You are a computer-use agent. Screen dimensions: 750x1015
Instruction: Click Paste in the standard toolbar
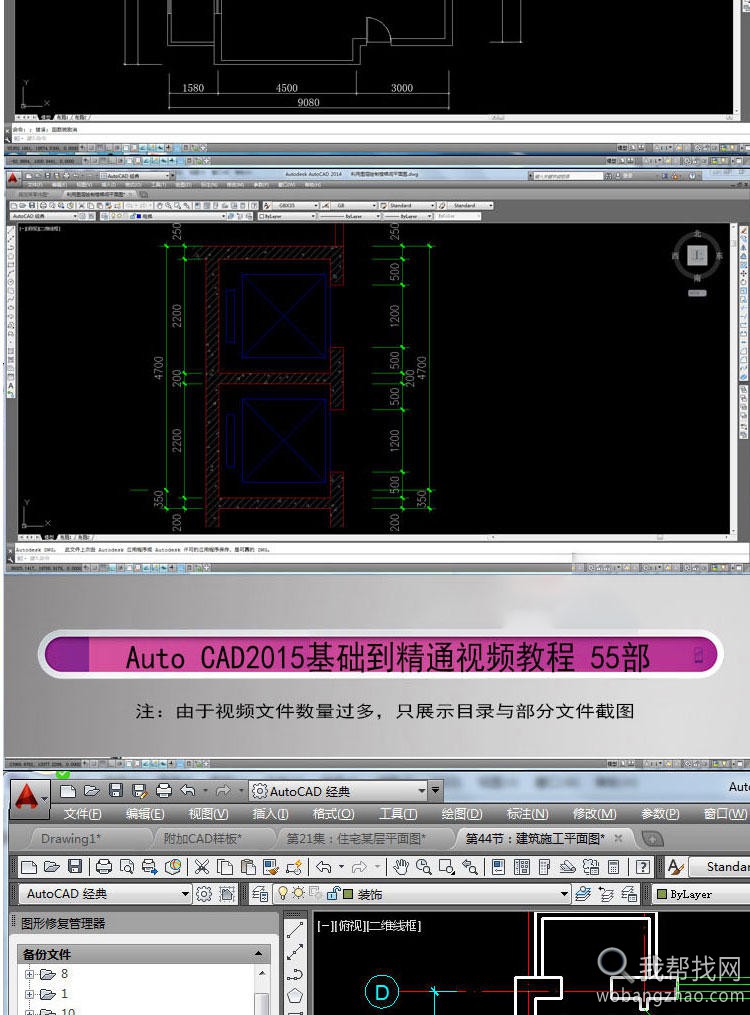point(248,867)
